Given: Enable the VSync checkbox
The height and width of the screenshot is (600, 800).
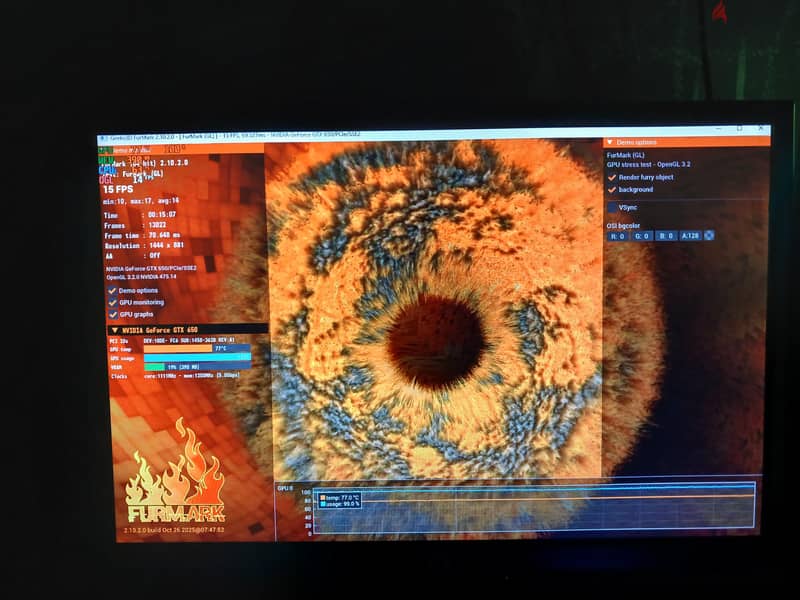Looking at the screenshot, I should 612,208.
